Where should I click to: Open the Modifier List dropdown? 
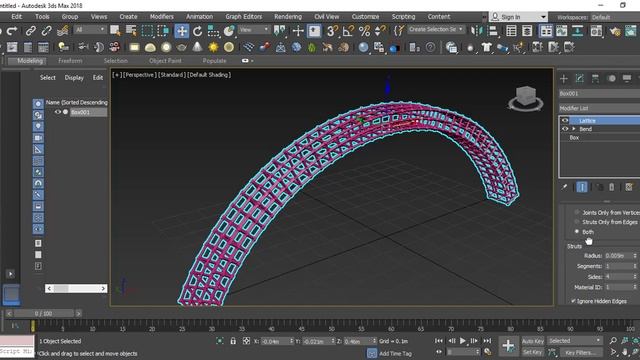(599, 108)
